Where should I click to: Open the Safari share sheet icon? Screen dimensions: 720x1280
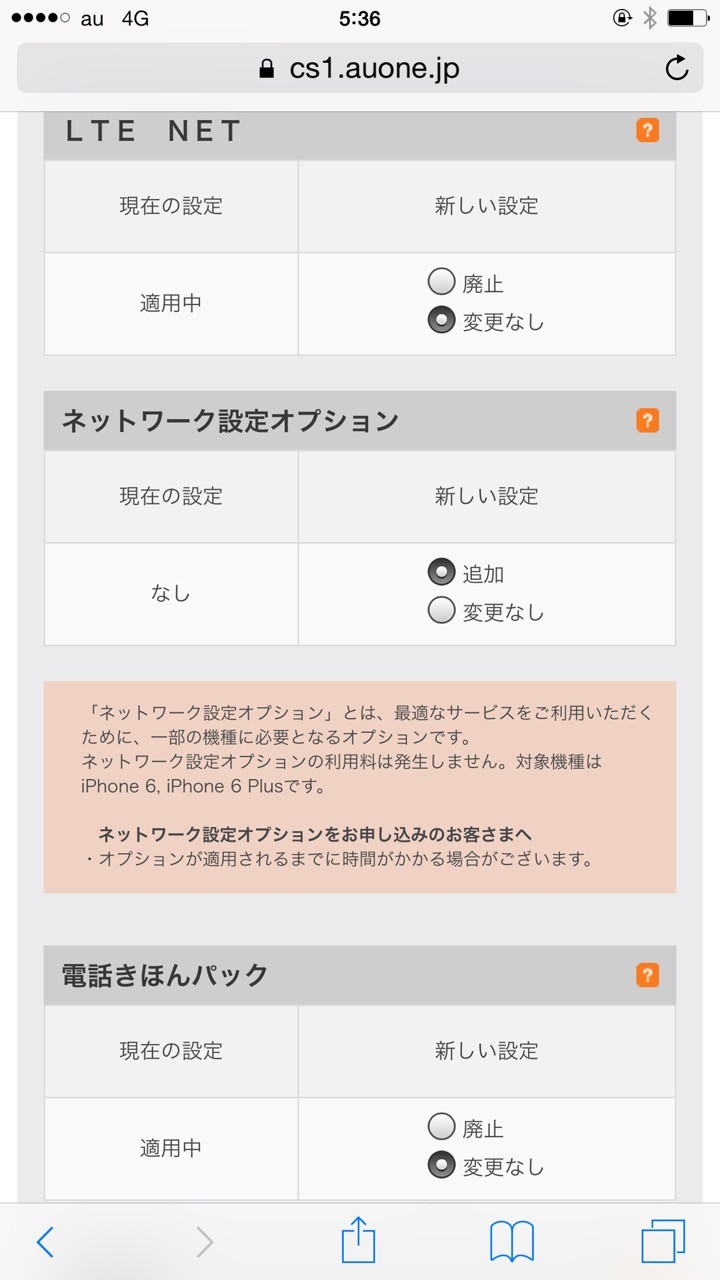coord(358,1241)
